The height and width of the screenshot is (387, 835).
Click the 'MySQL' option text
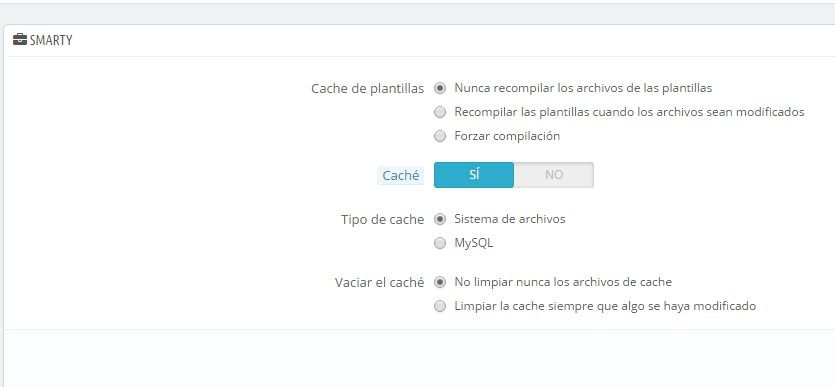473,243
